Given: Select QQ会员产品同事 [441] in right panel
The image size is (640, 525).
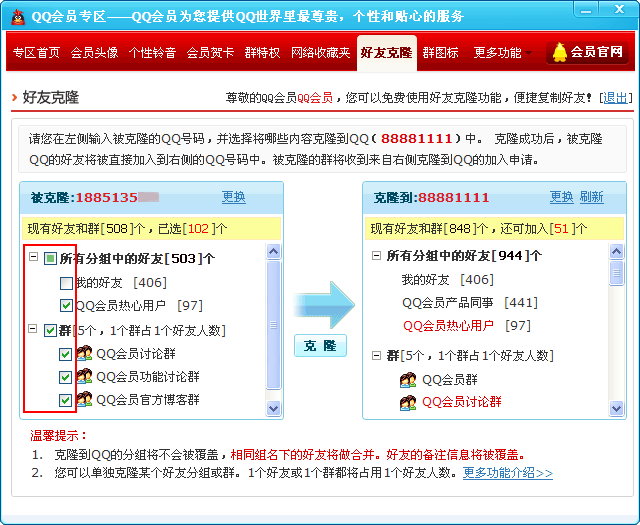Looking at the screenshot, I should coord(470,303).
